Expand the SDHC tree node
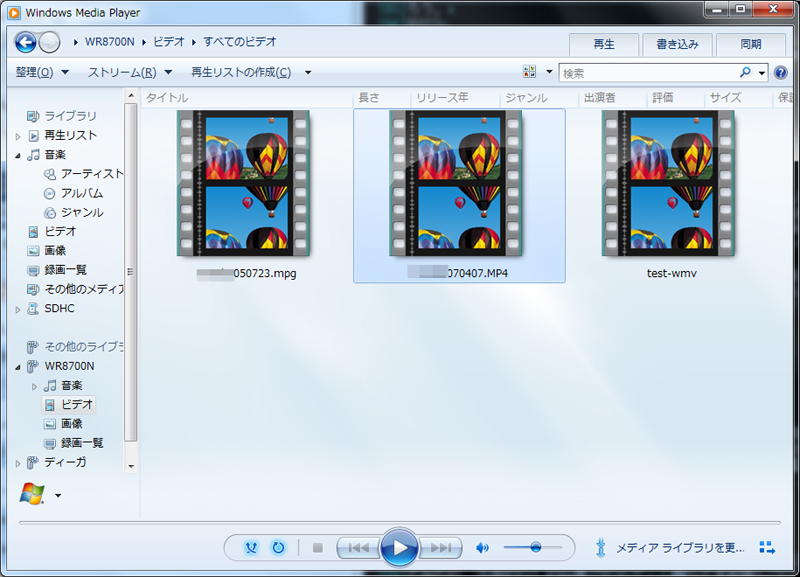This screenshot has height=577, width=800. (x=18, y=309)
